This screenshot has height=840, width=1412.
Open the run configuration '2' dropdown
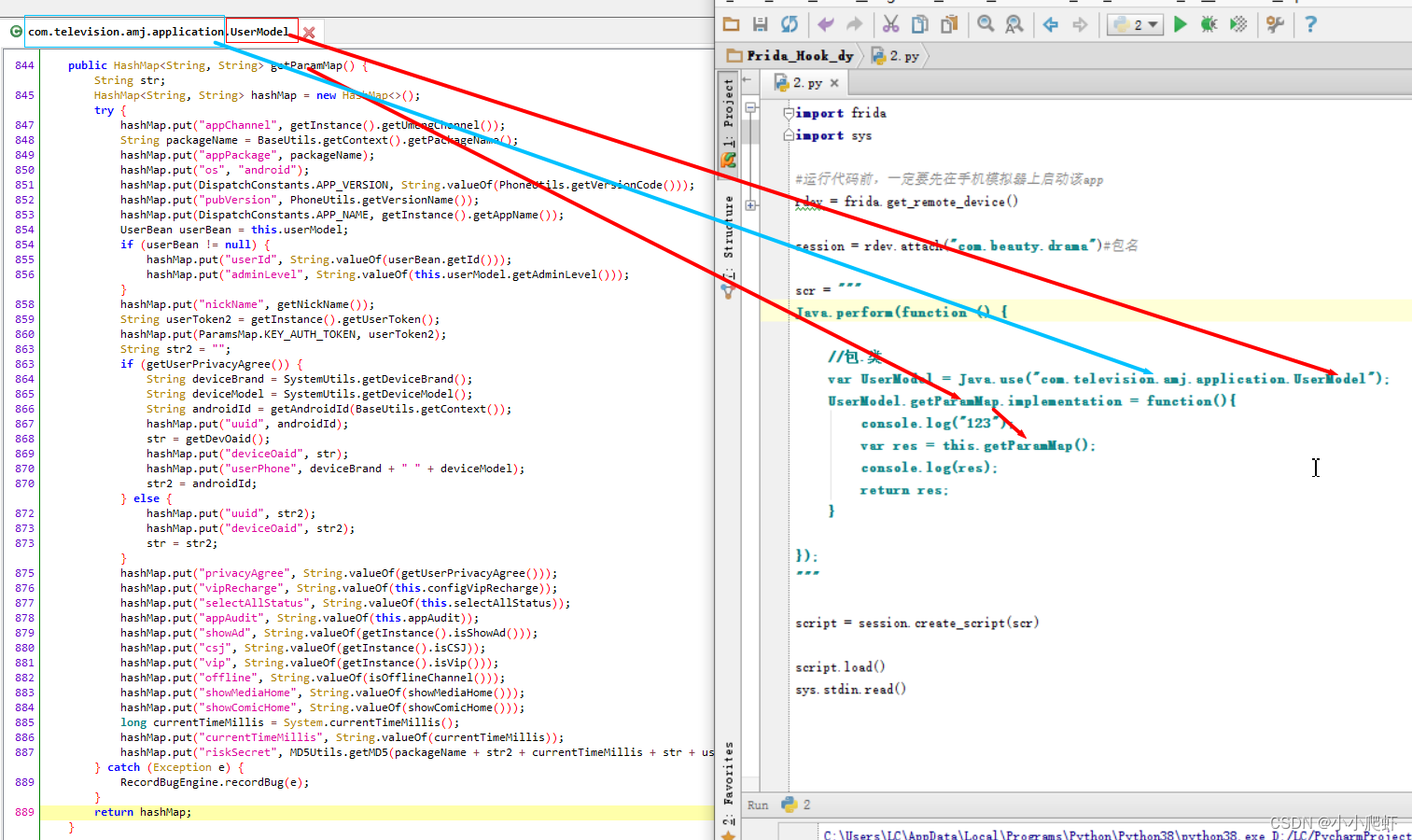(x=1135, y=24)
